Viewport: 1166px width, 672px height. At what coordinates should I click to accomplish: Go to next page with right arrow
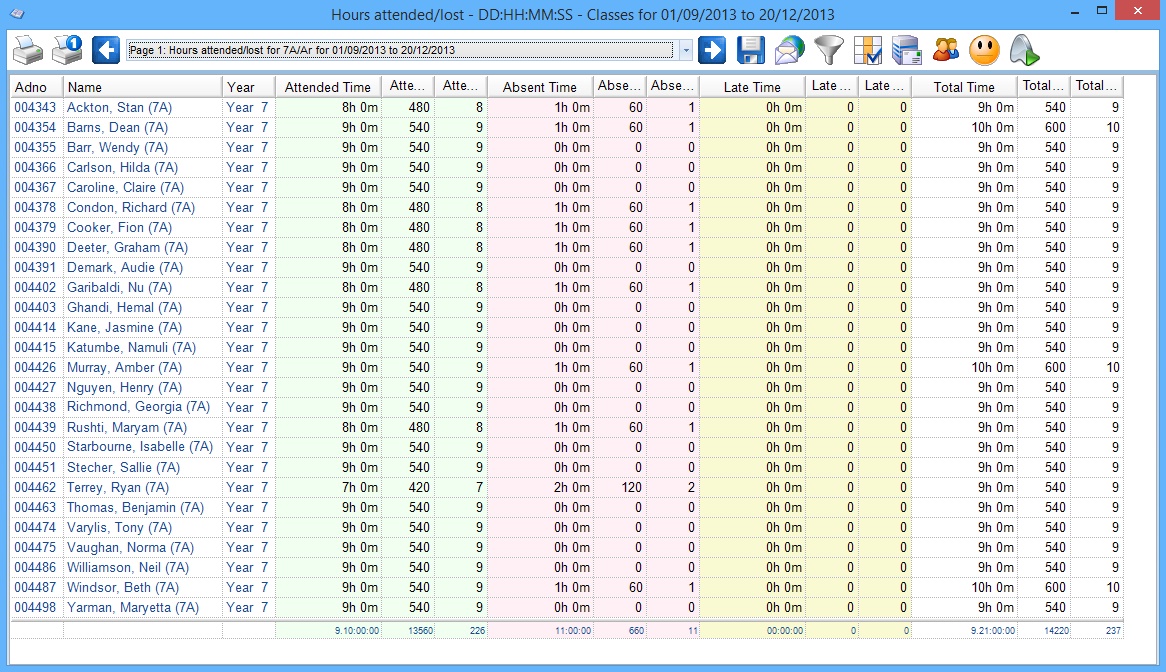712,51
